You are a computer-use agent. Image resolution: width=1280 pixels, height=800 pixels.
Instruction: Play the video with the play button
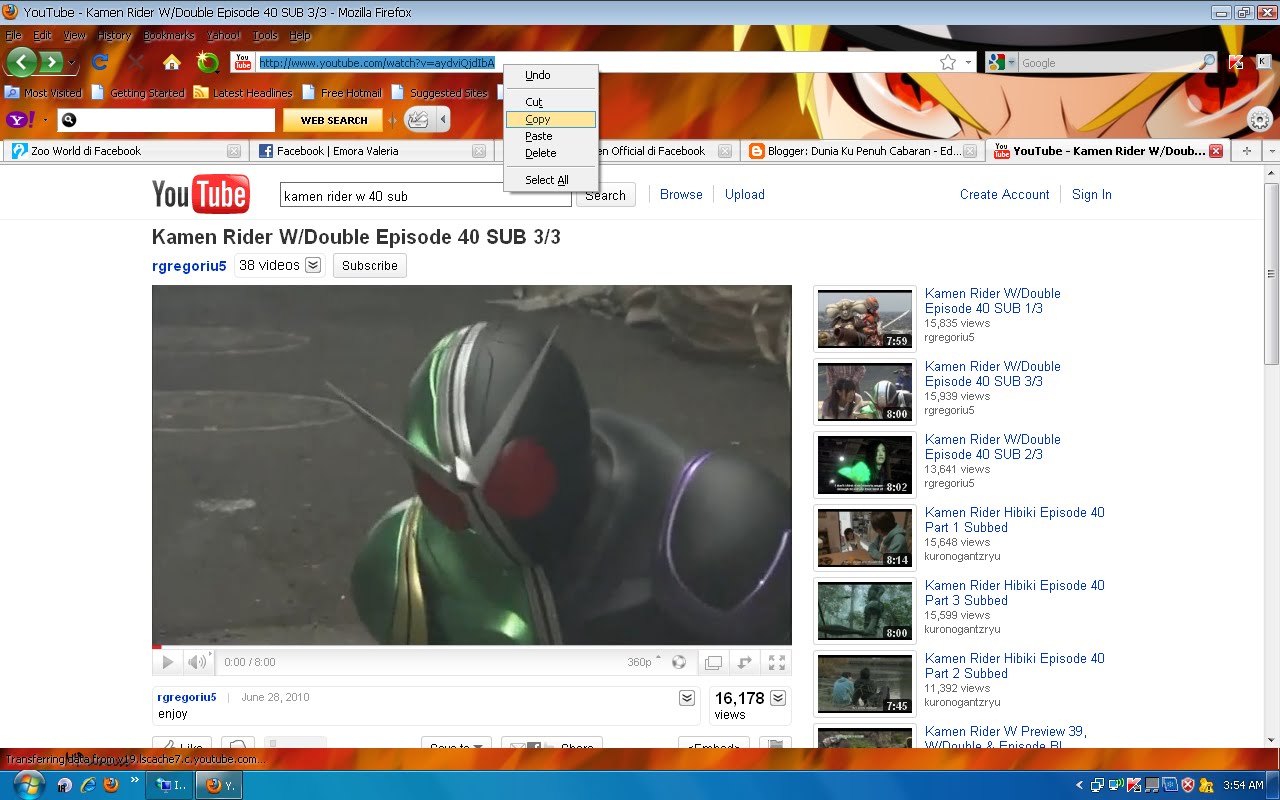[168, 662]
